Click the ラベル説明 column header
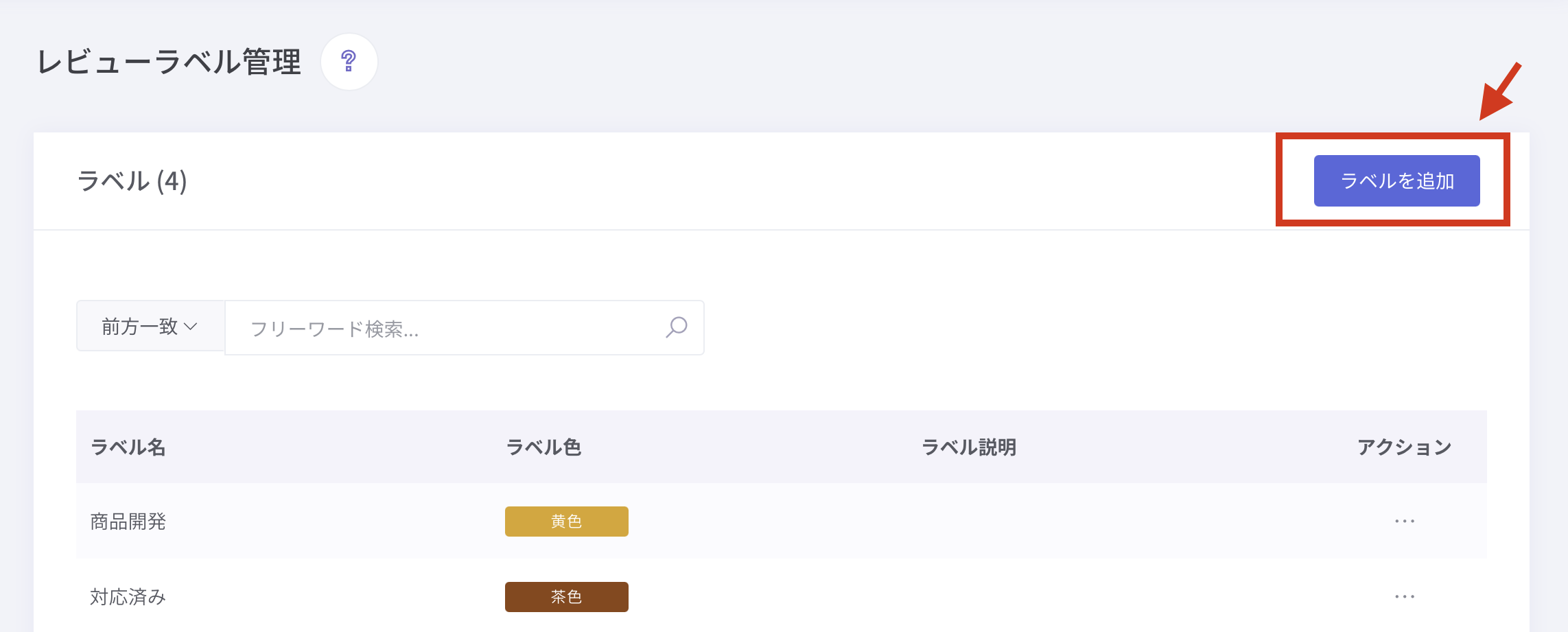 (968, 447)
